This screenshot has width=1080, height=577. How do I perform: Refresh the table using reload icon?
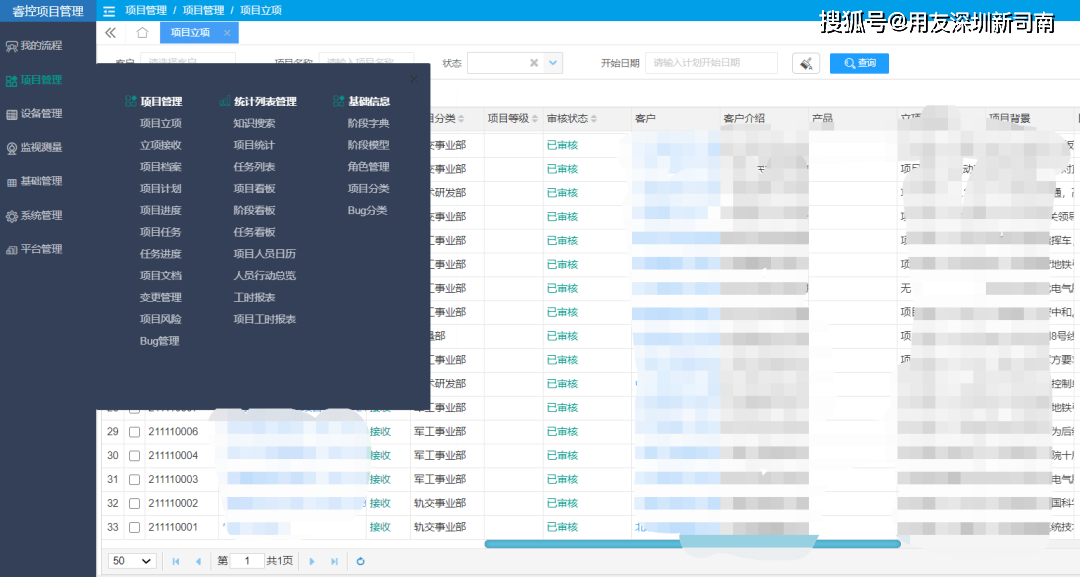point(361,561)
